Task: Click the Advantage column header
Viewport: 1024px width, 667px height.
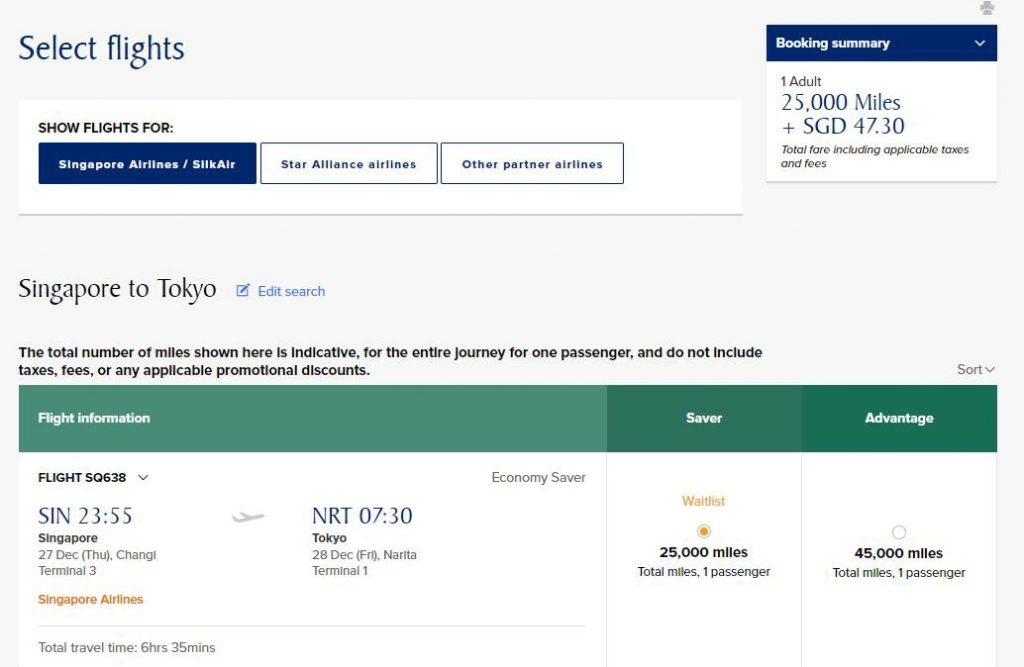Action: (x=899, y=418)
